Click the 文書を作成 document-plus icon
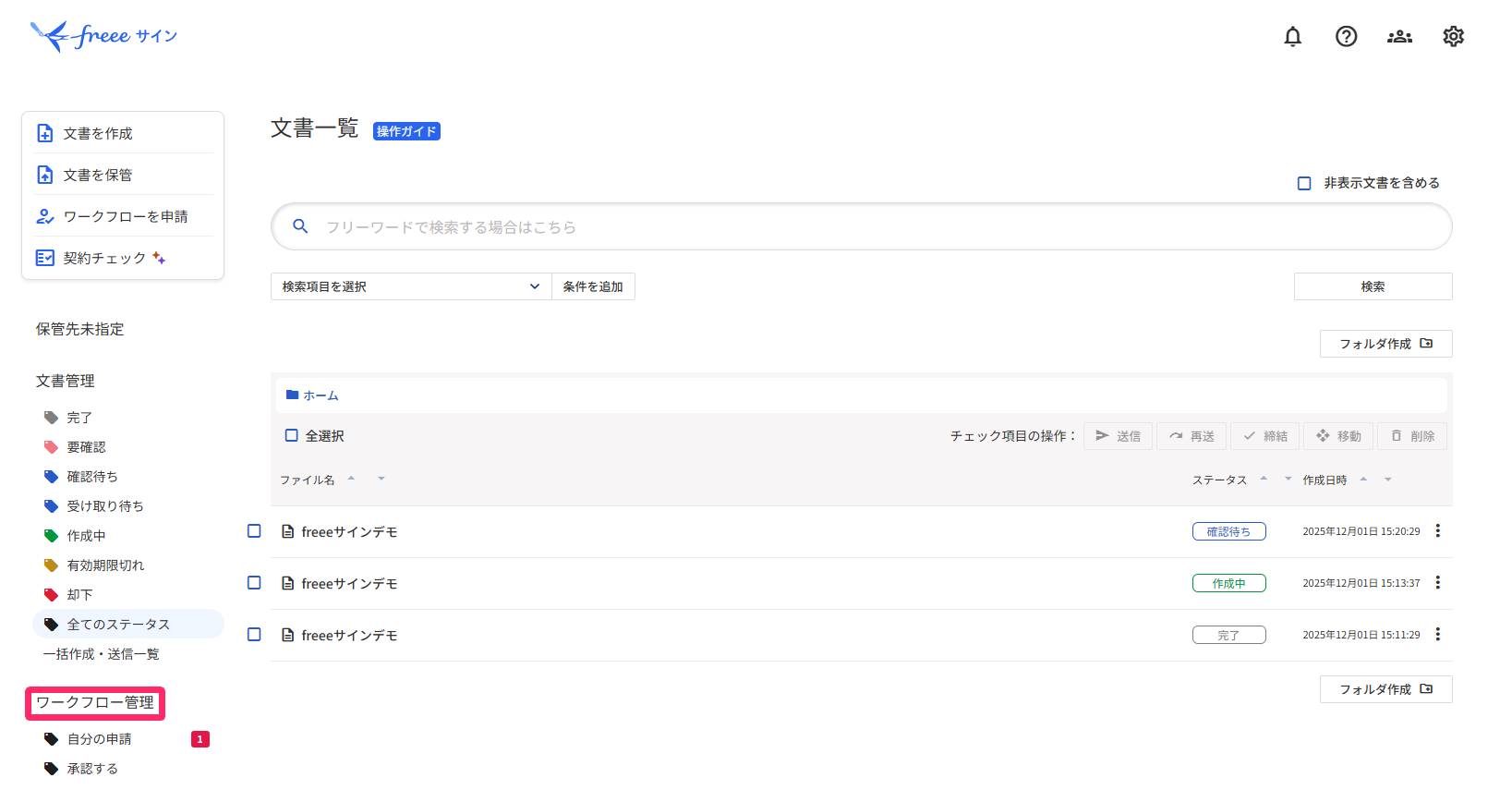 [x=44, y=133]
